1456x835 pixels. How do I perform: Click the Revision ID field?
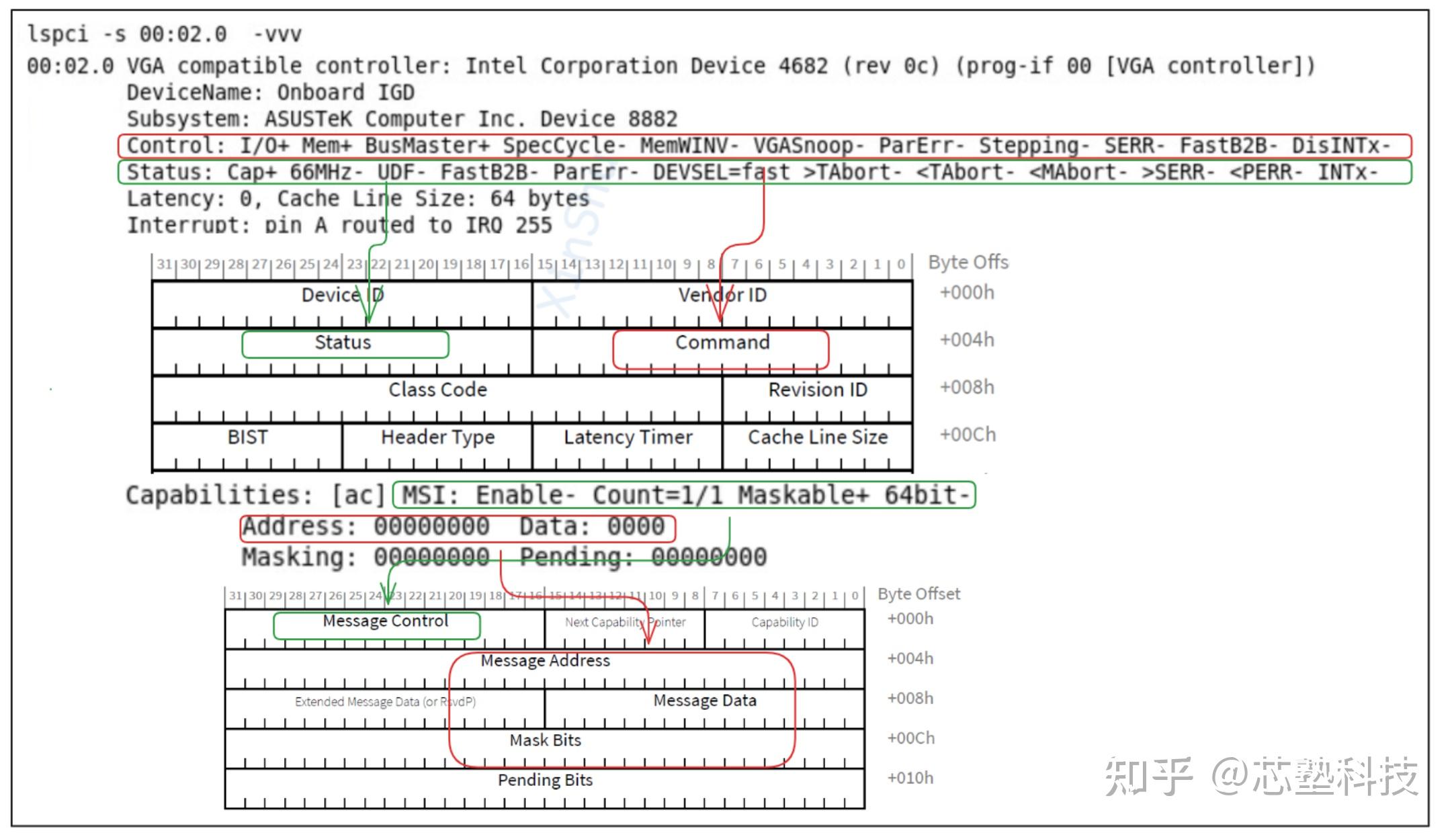pos(817,390)
